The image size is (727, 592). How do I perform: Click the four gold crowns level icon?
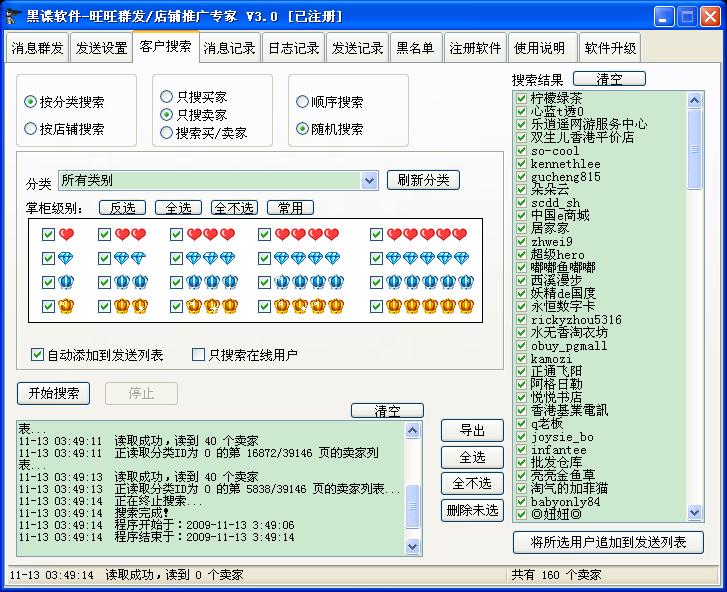tap(309, 306)
